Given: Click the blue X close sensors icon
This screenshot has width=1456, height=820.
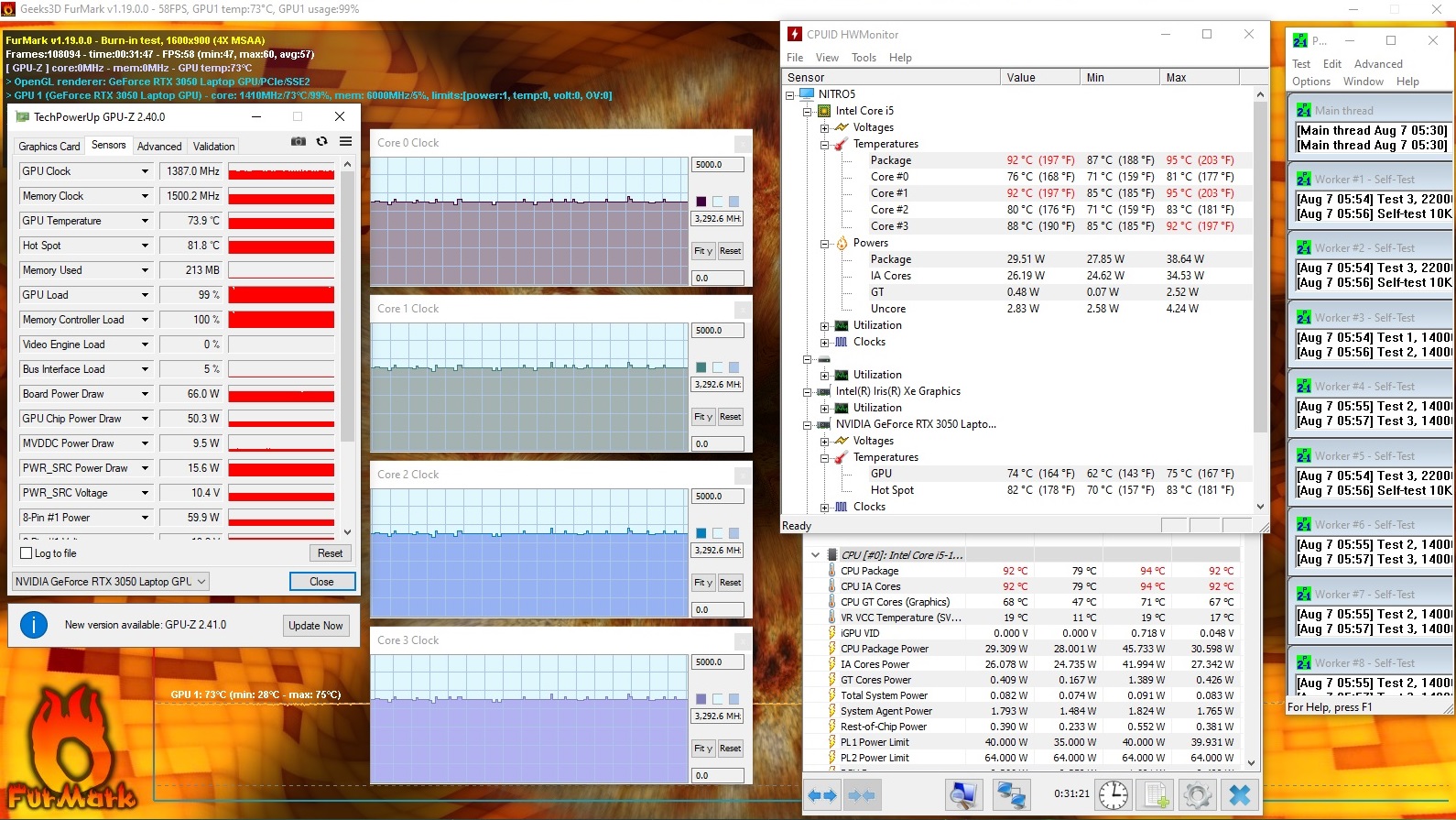Looking at the screenshot, I should (1240, 795).
